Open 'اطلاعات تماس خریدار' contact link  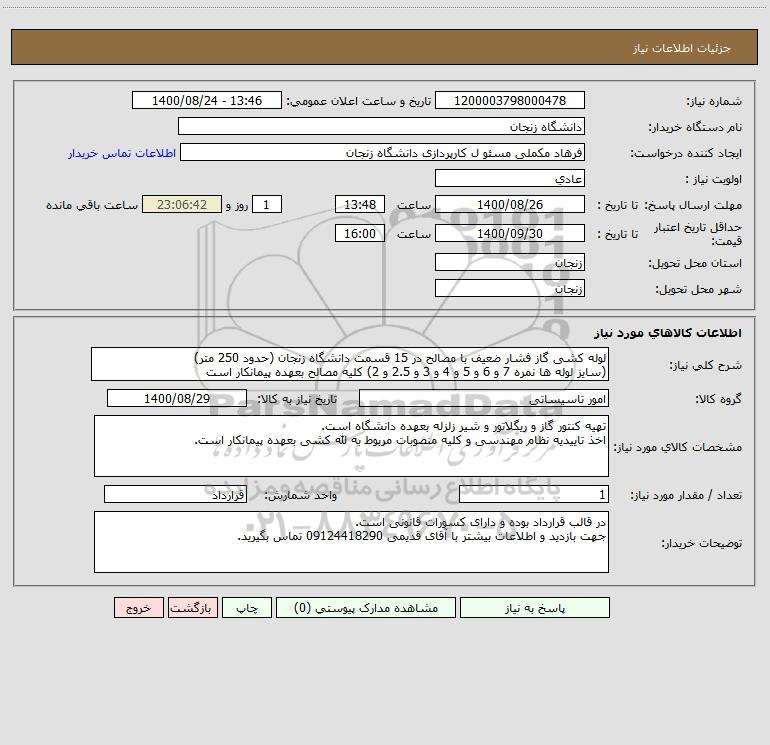click(x=121, y=153)
